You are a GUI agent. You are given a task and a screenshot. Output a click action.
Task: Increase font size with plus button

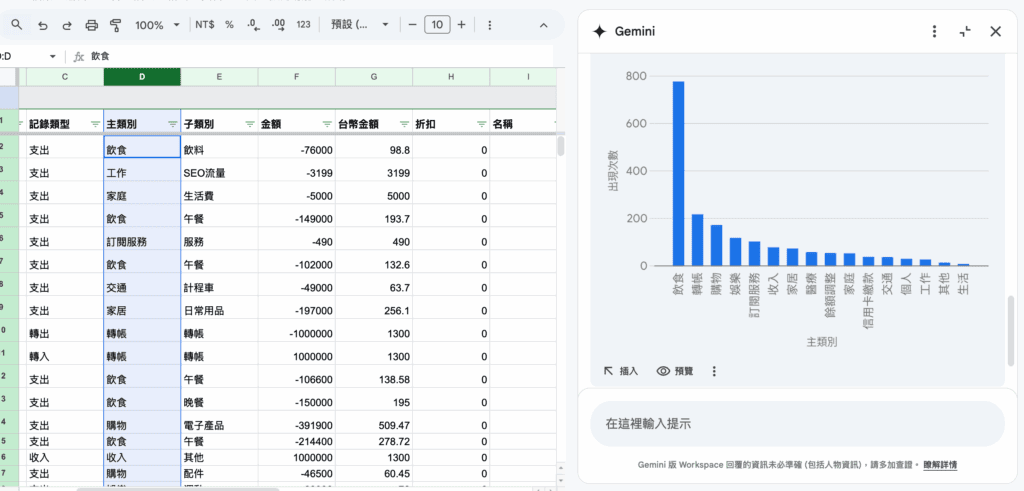(x=461, y=25)
